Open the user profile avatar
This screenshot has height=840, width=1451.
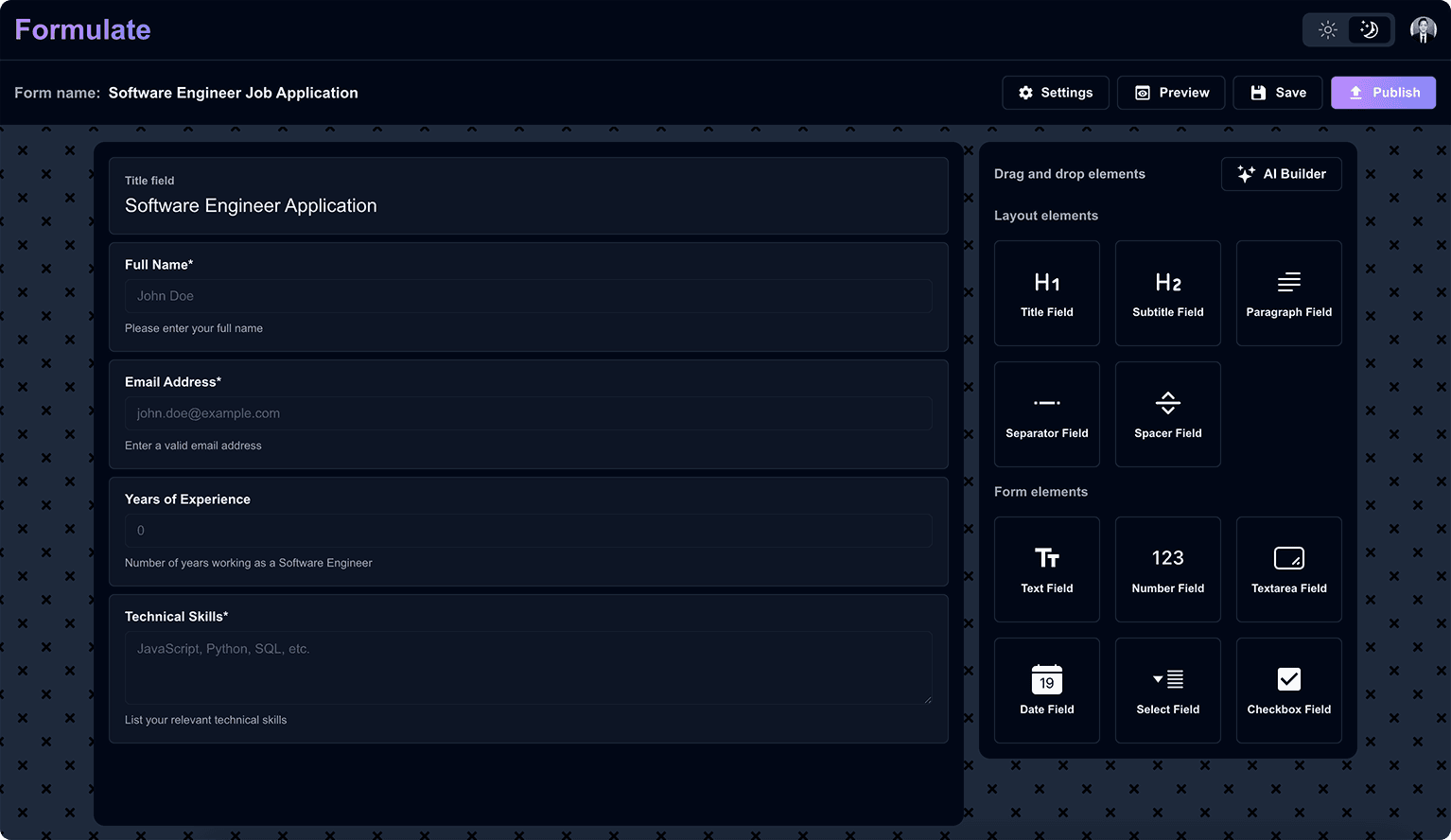coord(1424,29)
